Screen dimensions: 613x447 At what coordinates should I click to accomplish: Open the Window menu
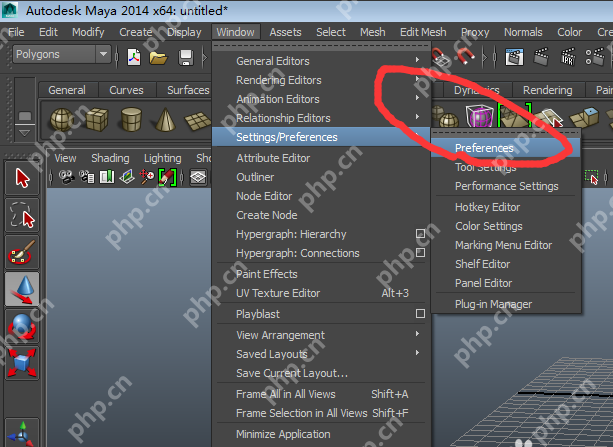pos(235,32)
